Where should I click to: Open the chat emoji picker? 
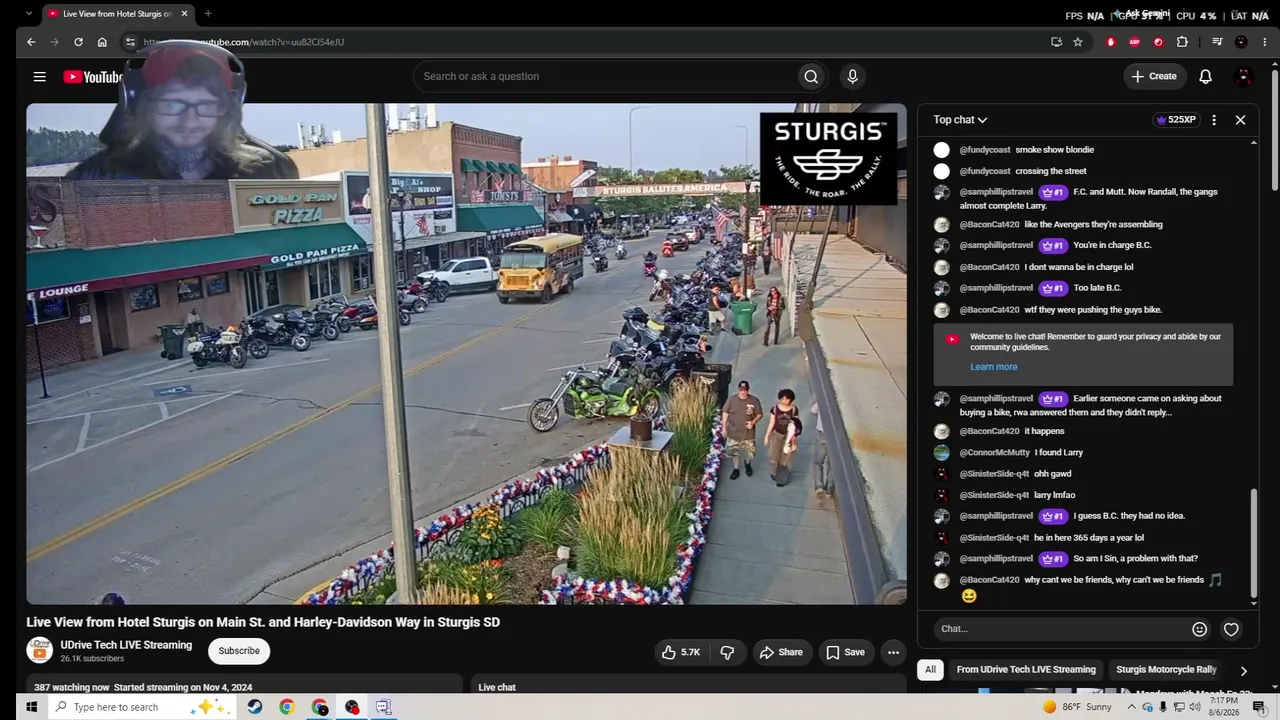click(1199, 629)
